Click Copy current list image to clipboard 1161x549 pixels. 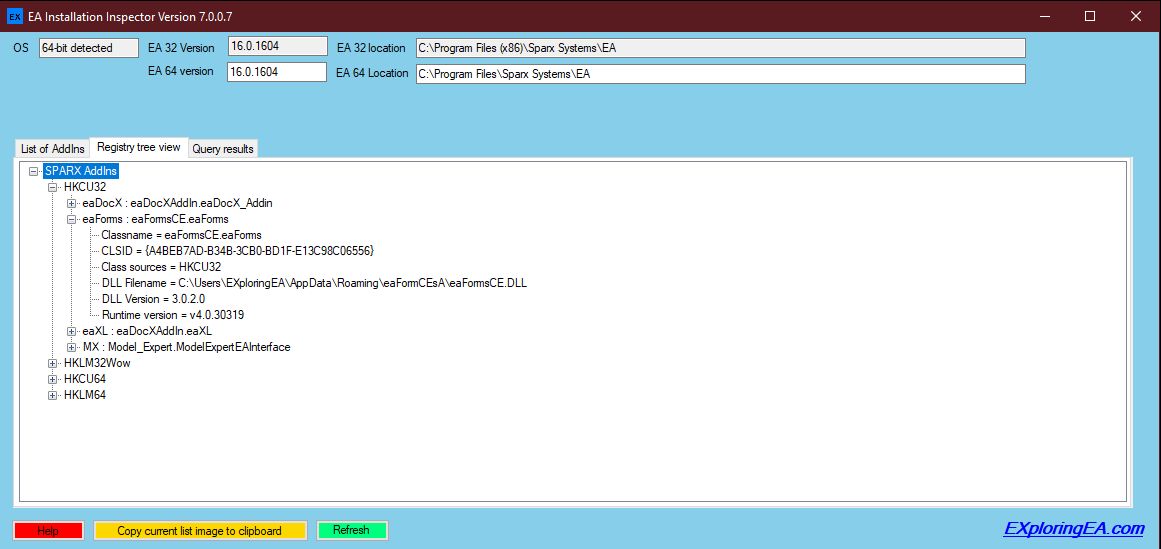coord(199,530)
